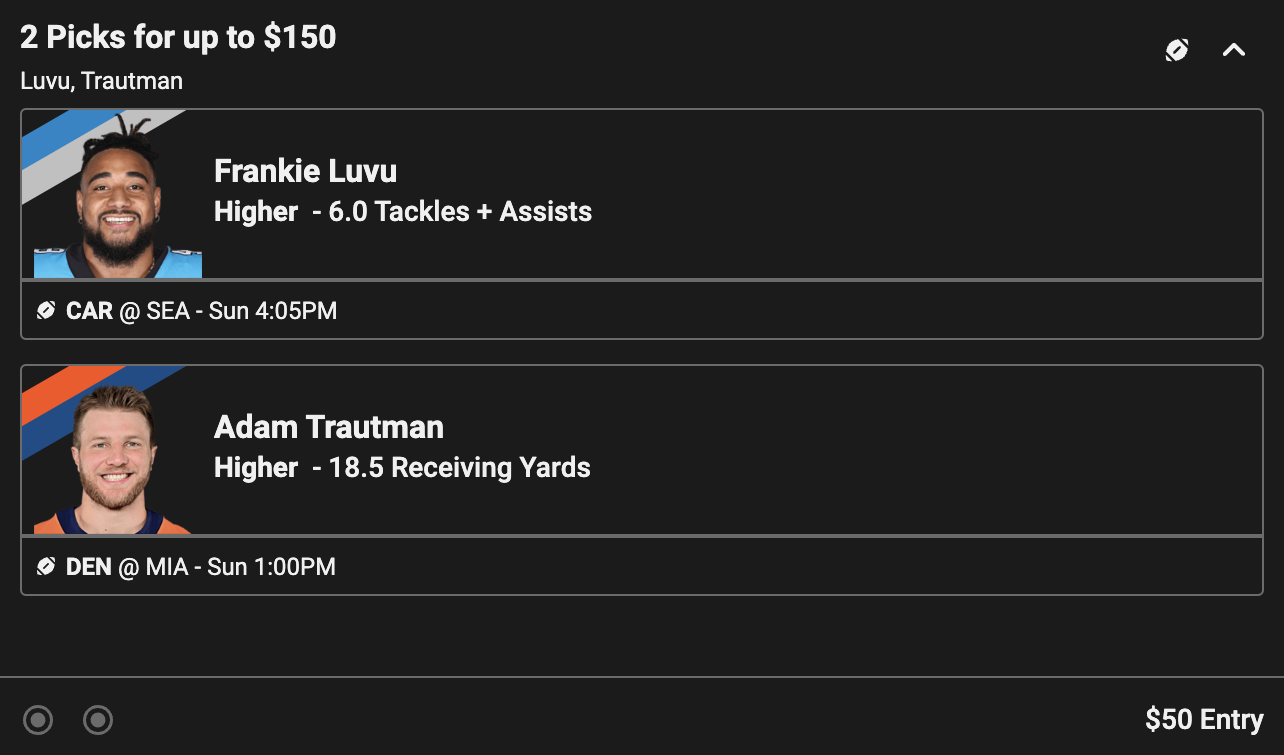Select the first pick status circle

click(x=38, y=719)
